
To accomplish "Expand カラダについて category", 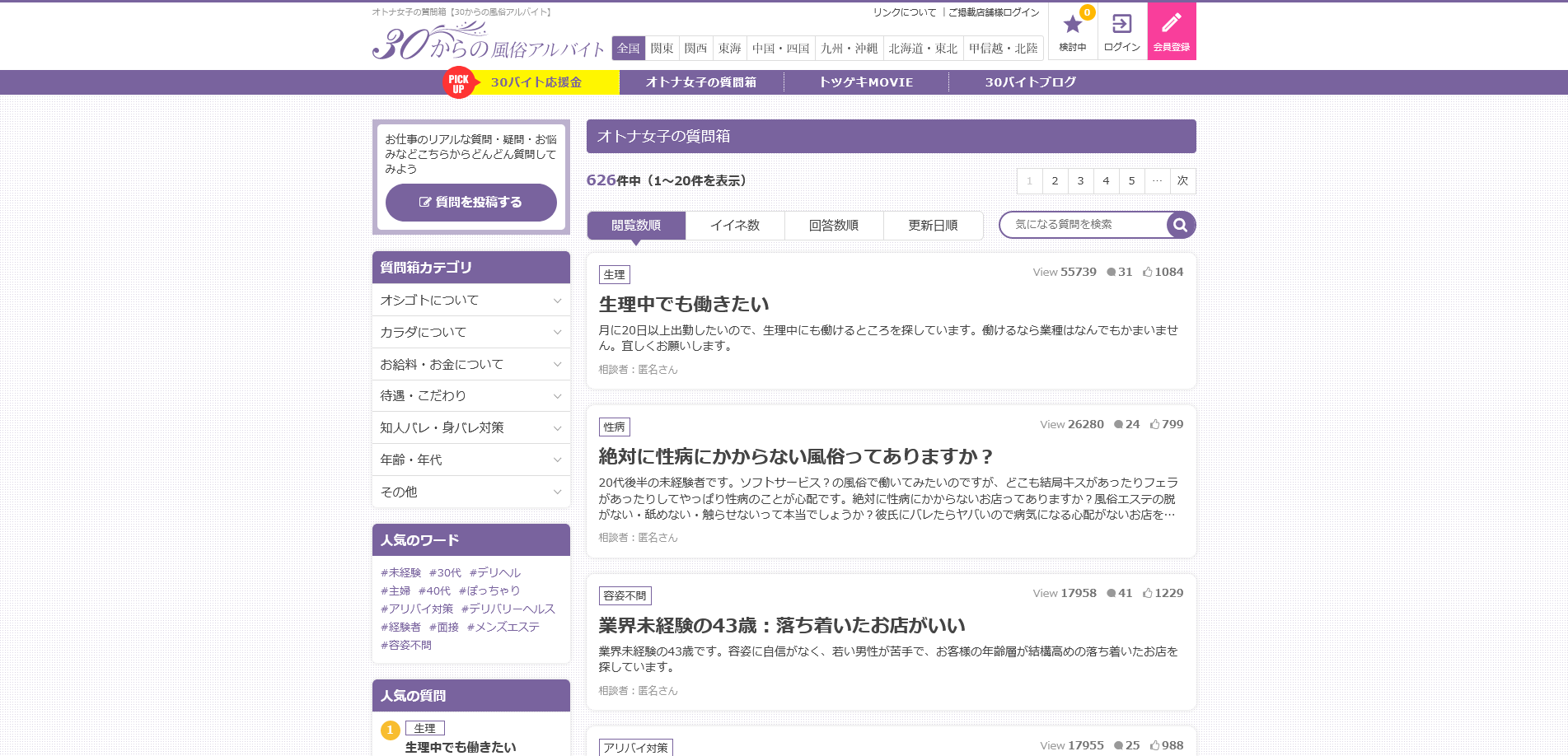I will point(470,332).
